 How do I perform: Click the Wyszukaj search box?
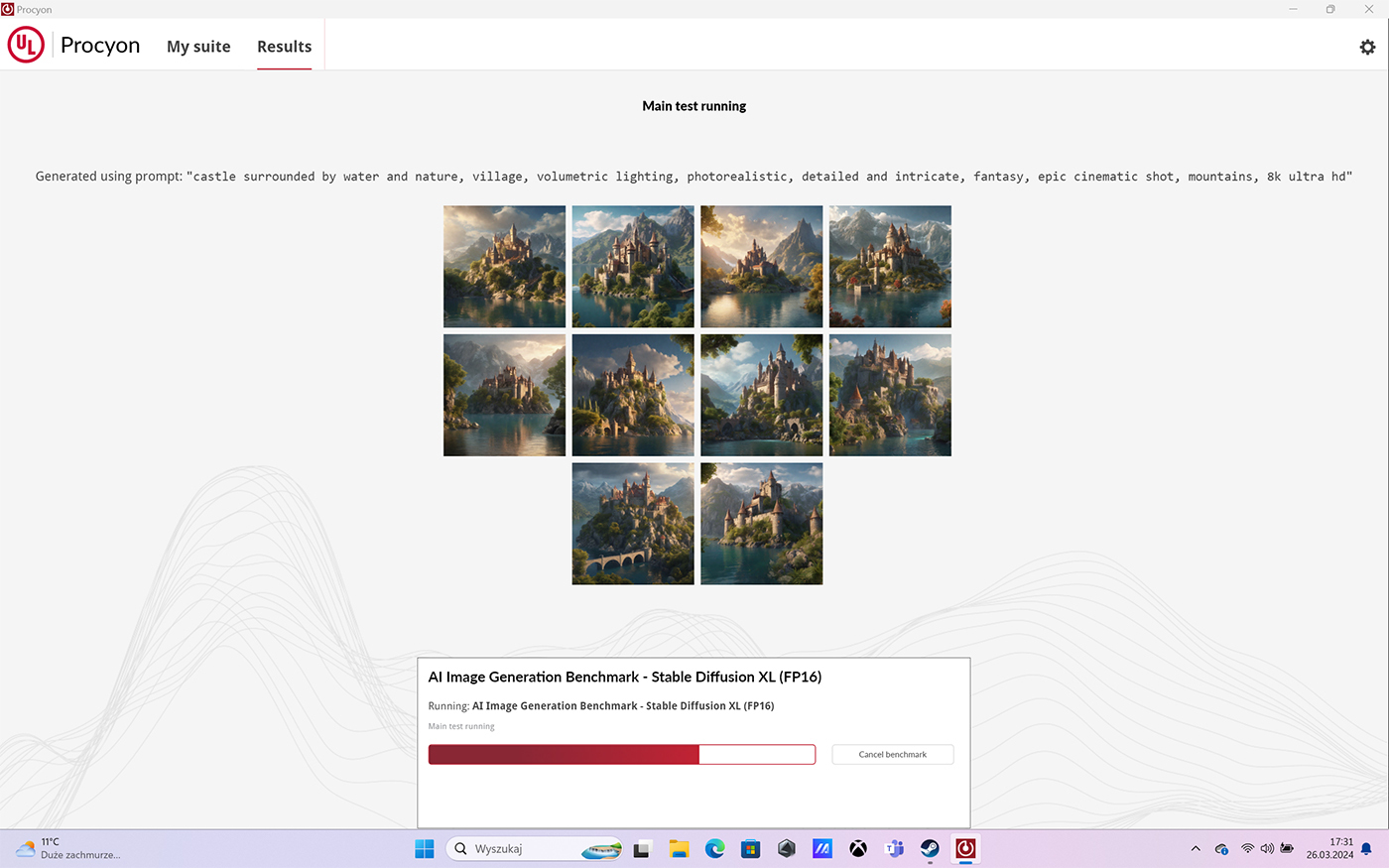[x=516, y=849]
